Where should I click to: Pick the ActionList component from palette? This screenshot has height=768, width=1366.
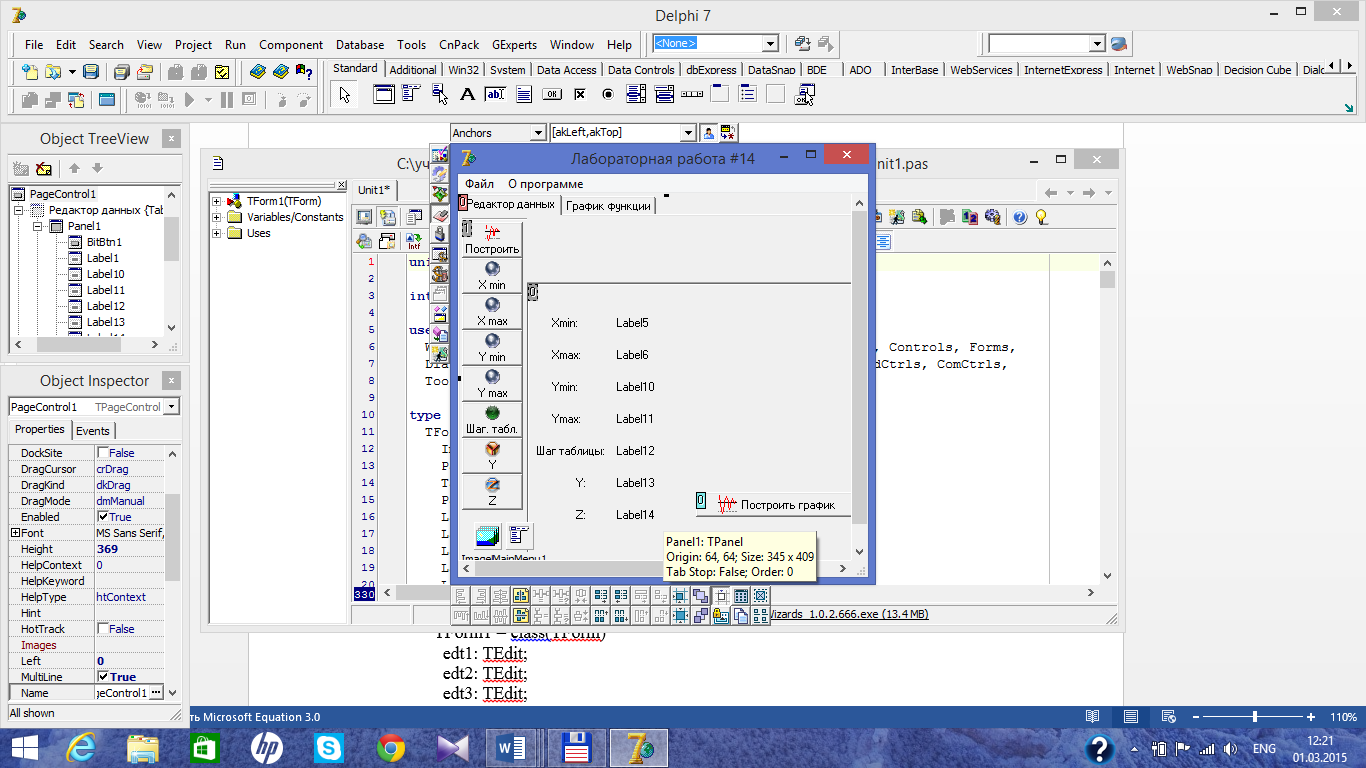(804, 95)
